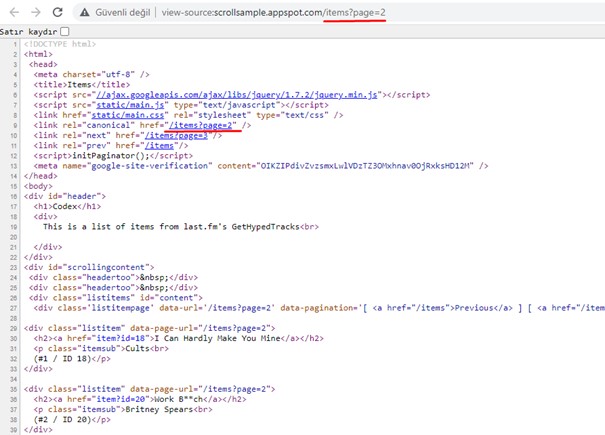Click the meta charset="utf-8" line
The height and width of the screenshot is (435, 605).
click(91, 74)
